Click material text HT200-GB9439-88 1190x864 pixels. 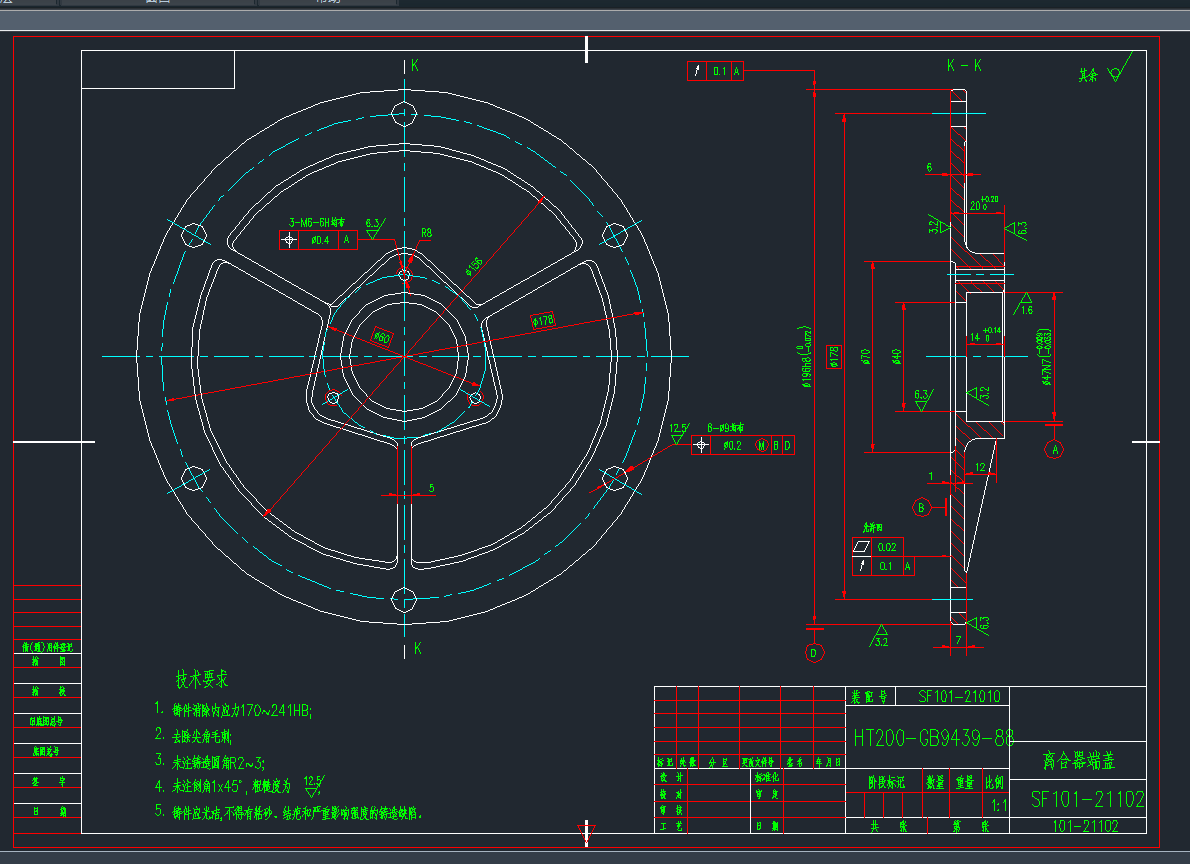[933, 738]
